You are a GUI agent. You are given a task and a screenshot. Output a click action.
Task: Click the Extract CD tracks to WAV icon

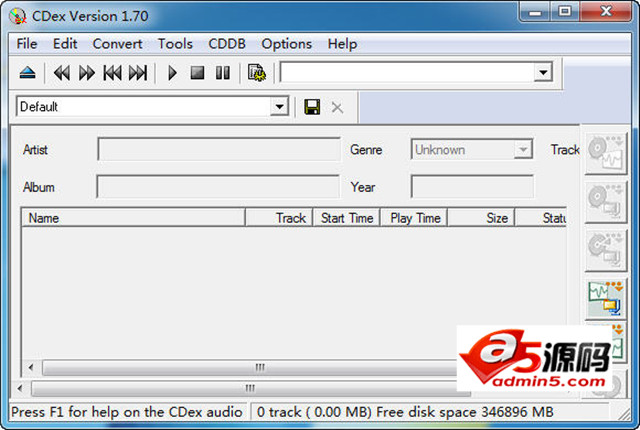606,153
